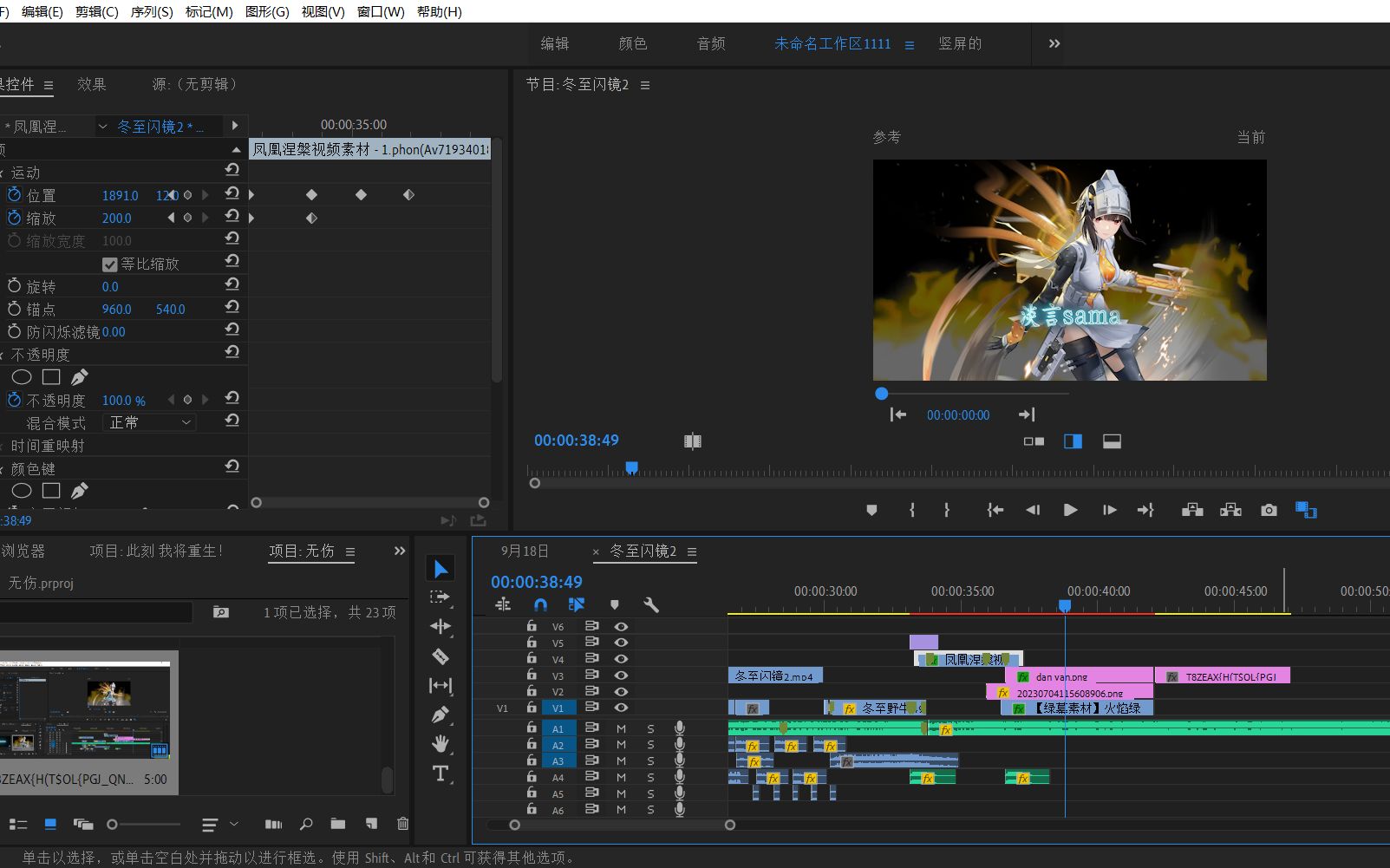The height and width of the screenshot is (868, 1390).
Task: Solo audio track A2
Action: click(650, 746)
